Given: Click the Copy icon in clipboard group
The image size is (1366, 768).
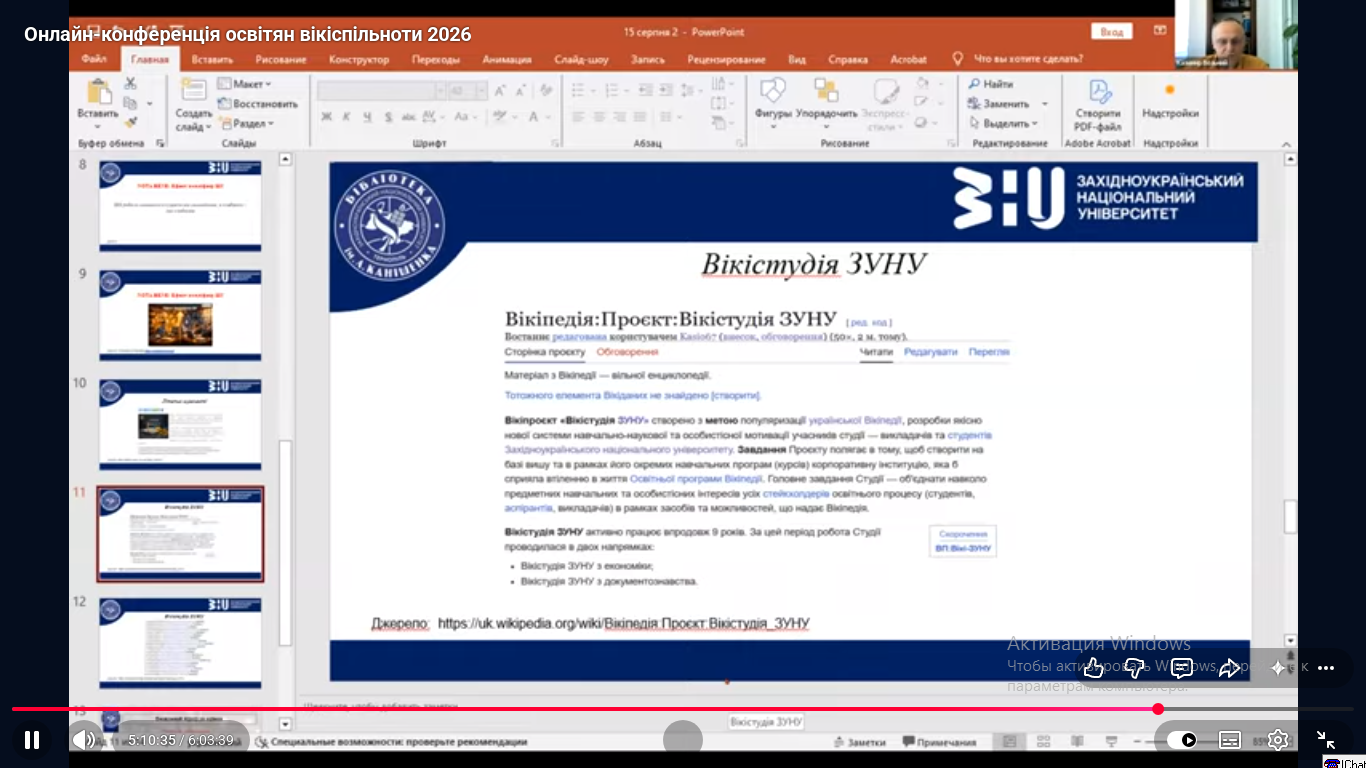Looking at the screenshot, I should pos(130,103).
